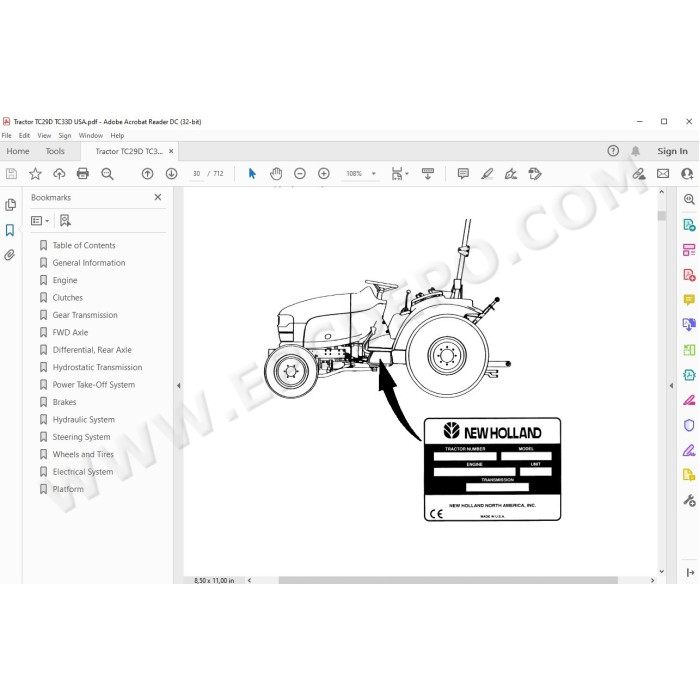
Task: Open the Engine bookmark
Action: click(65, 280)
